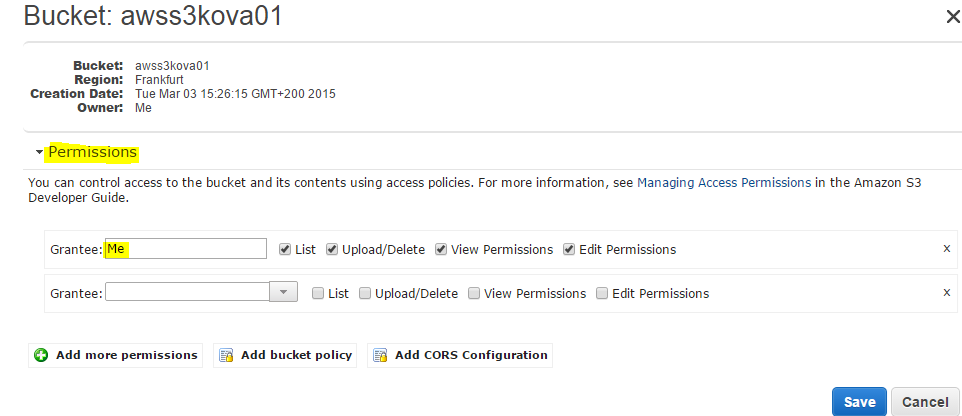
Task: Uncheck Upload/Delete for grantee Me
Action: (332, 249)
